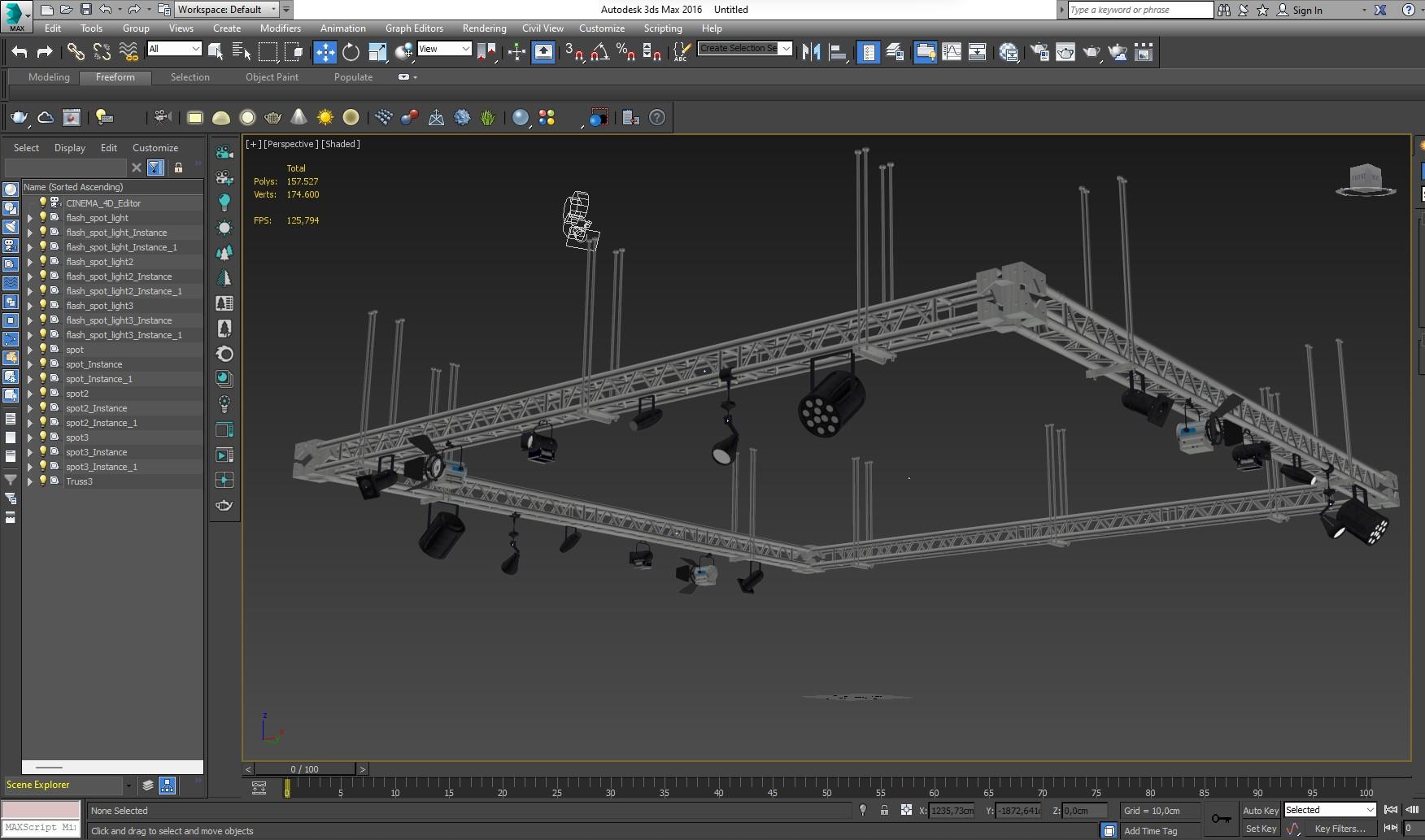Open the selection filter All dropdown

(x=173, y=49)
